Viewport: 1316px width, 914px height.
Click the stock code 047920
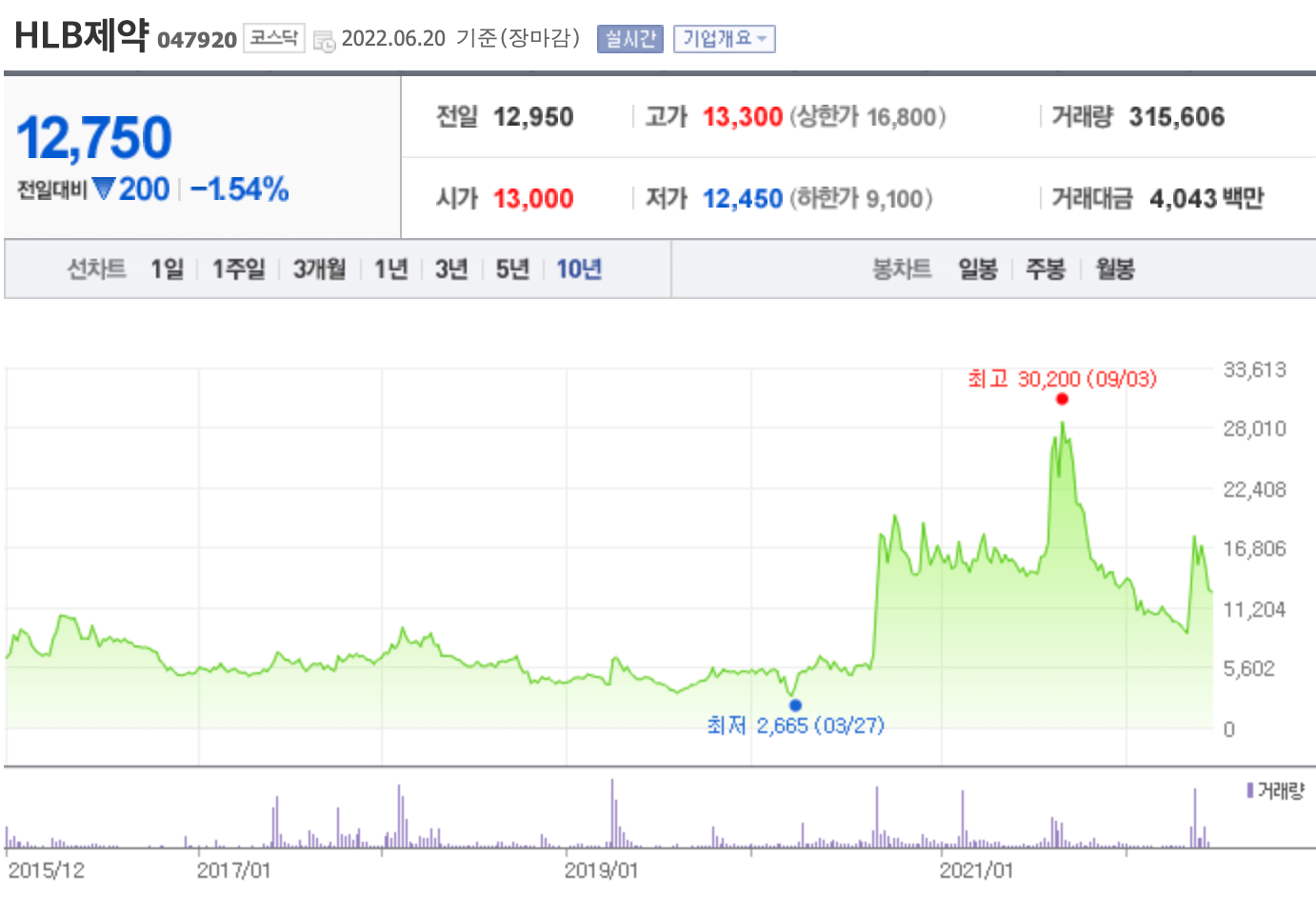pos(197,40)
